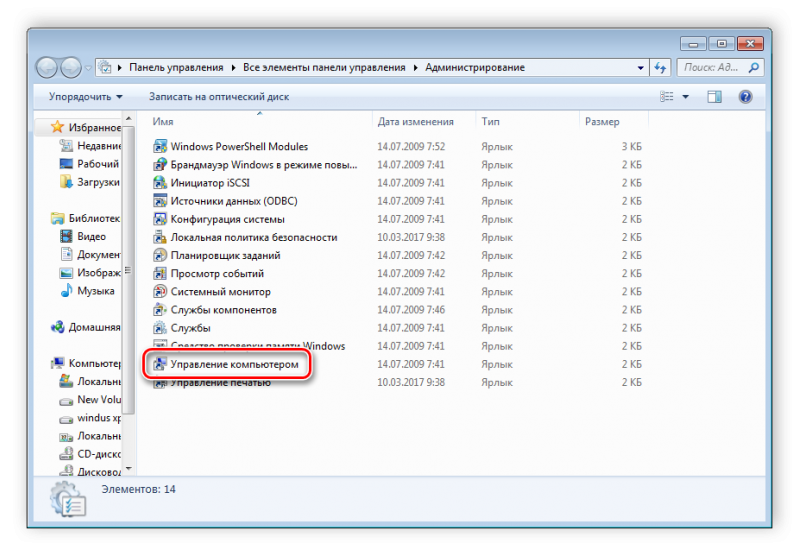Click the 3 КБ size cell
The image size is (800, 556).
632,146
